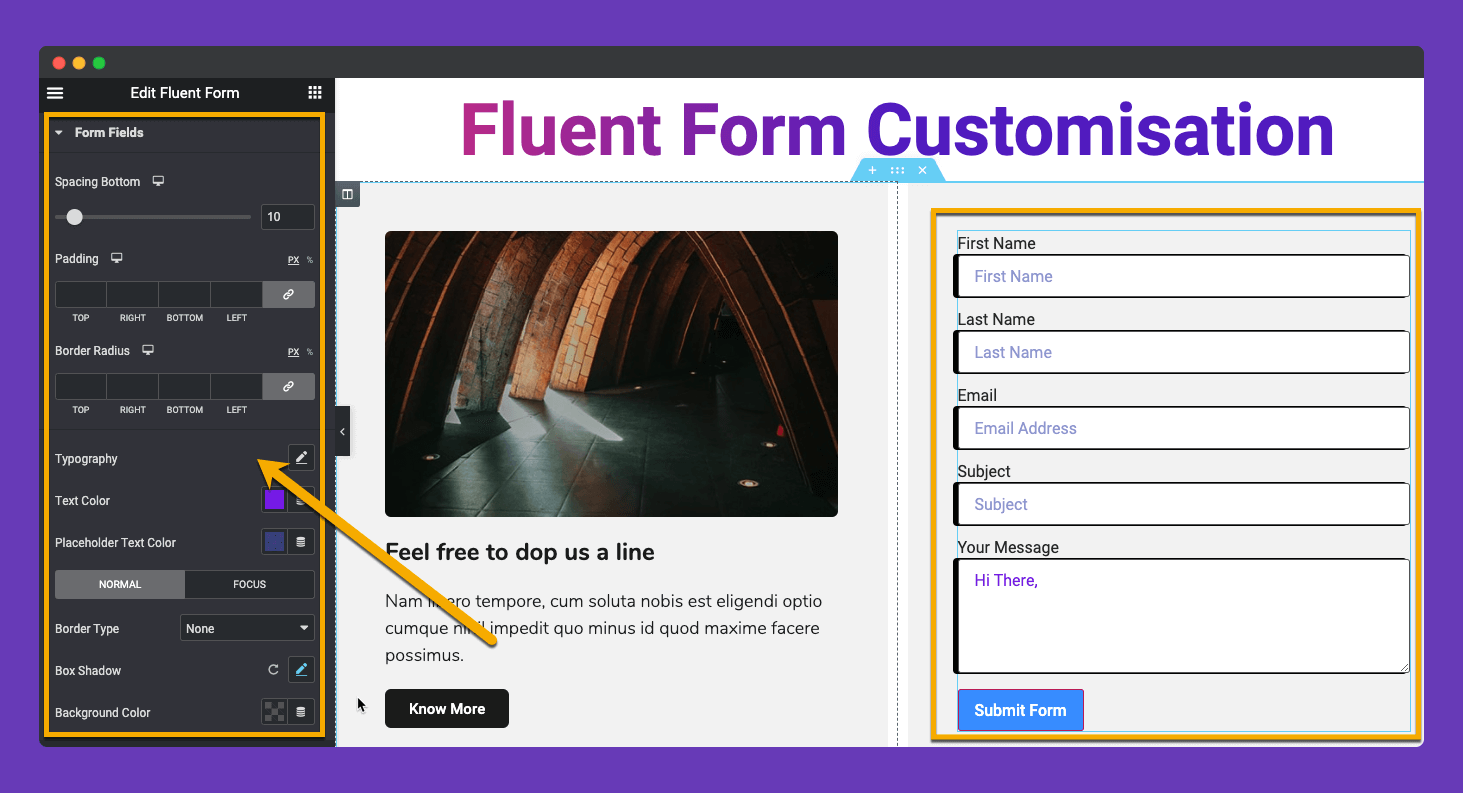Screen dimensions: 1463x793
Task: Open Placeholder Text Color global colors icon
Action: 301,542
